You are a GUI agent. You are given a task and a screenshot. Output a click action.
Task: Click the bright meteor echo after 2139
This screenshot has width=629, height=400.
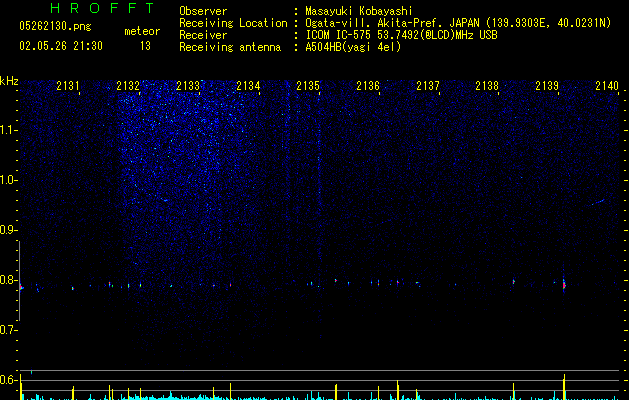point(564,285)
